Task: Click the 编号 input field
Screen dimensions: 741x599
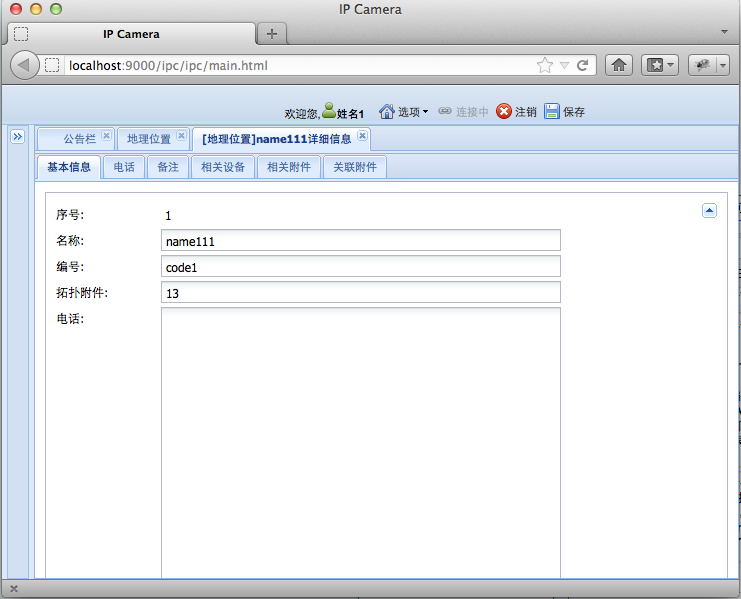Action: point(361,266)
